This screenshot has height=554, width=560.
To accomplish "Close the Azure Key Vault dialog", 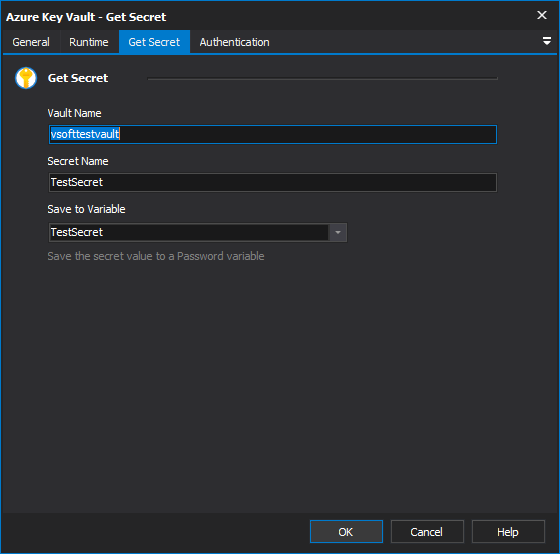I will (542, 15).
